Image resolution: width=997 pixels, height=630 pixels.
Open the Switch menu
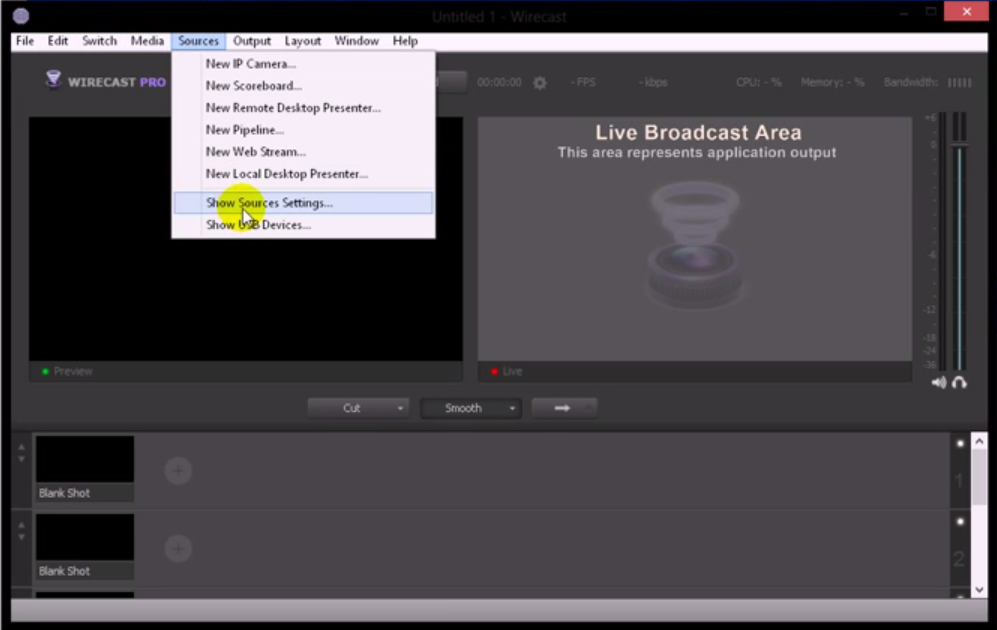coord(100,41)
